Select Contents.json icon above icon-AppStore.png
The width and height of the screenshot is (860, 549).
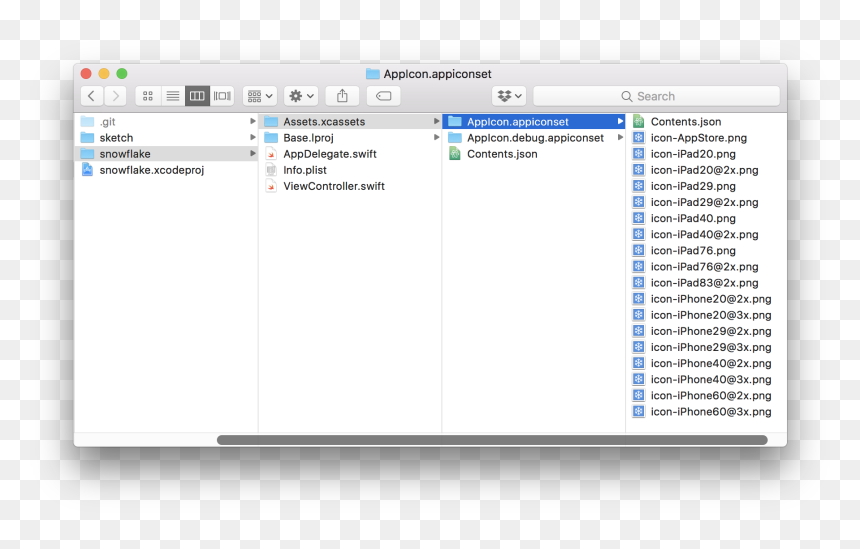pyautogui.click(x=638, y=121)
